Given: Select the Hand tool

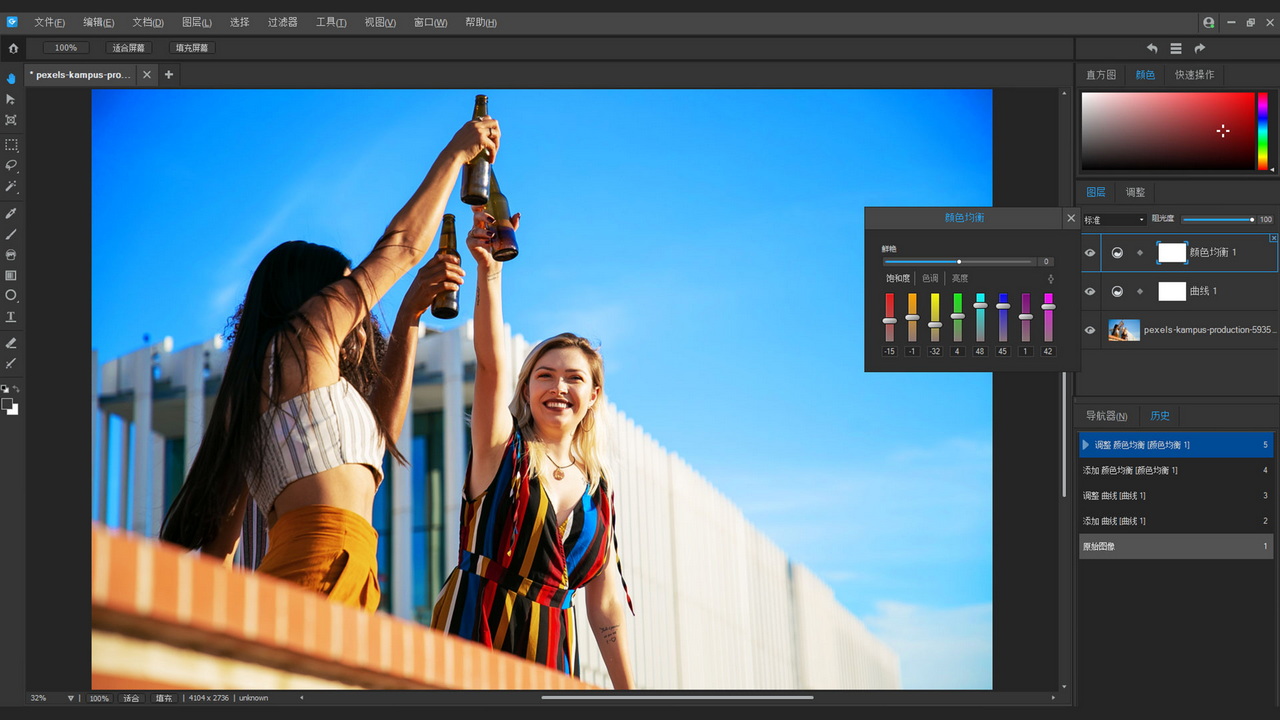Looking at the screenshot, I should tap(11, 78).
